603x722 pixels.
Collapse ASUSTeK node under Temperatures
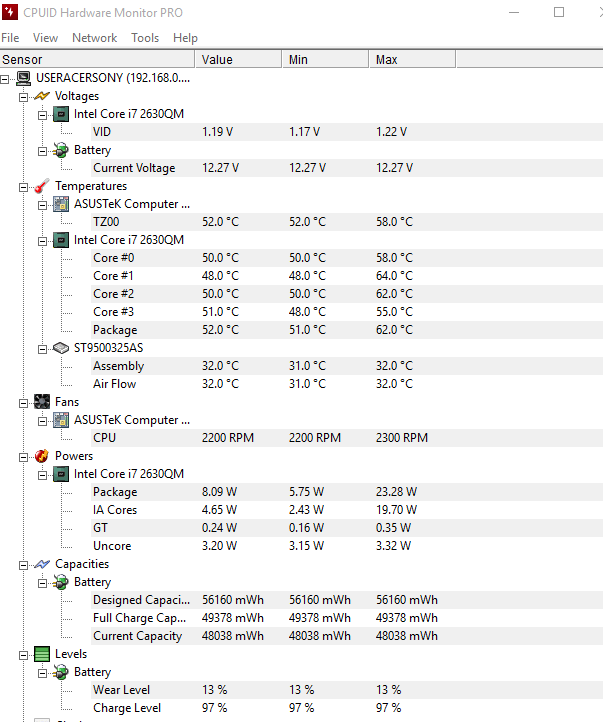[42, 205]
